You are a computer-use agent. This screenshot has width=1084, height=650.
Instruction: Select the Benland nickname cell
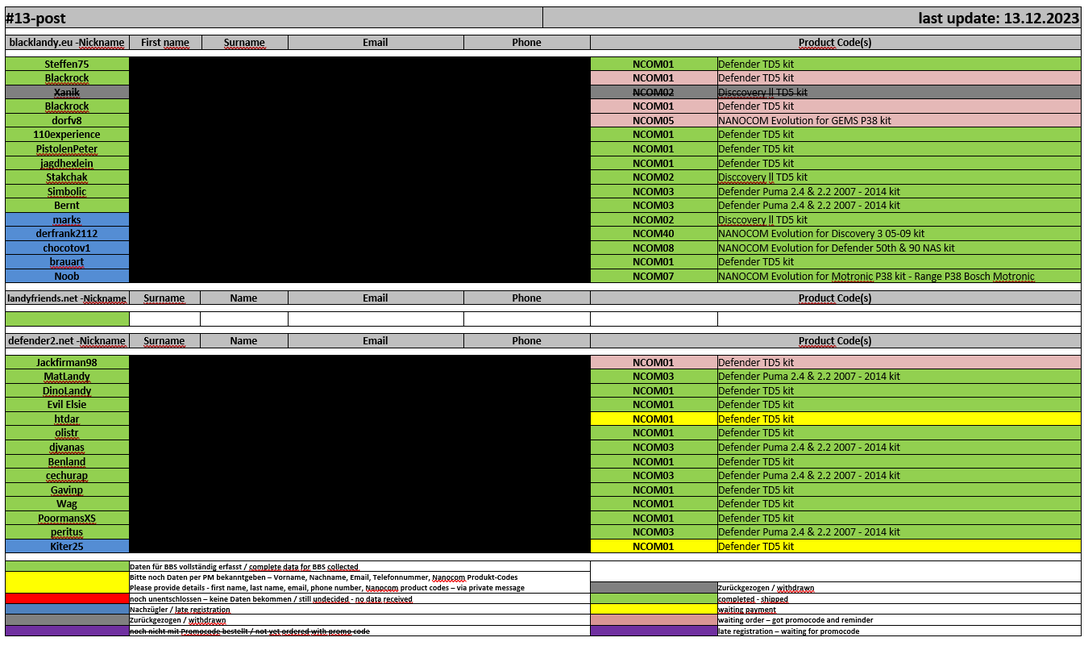point(67,461)
